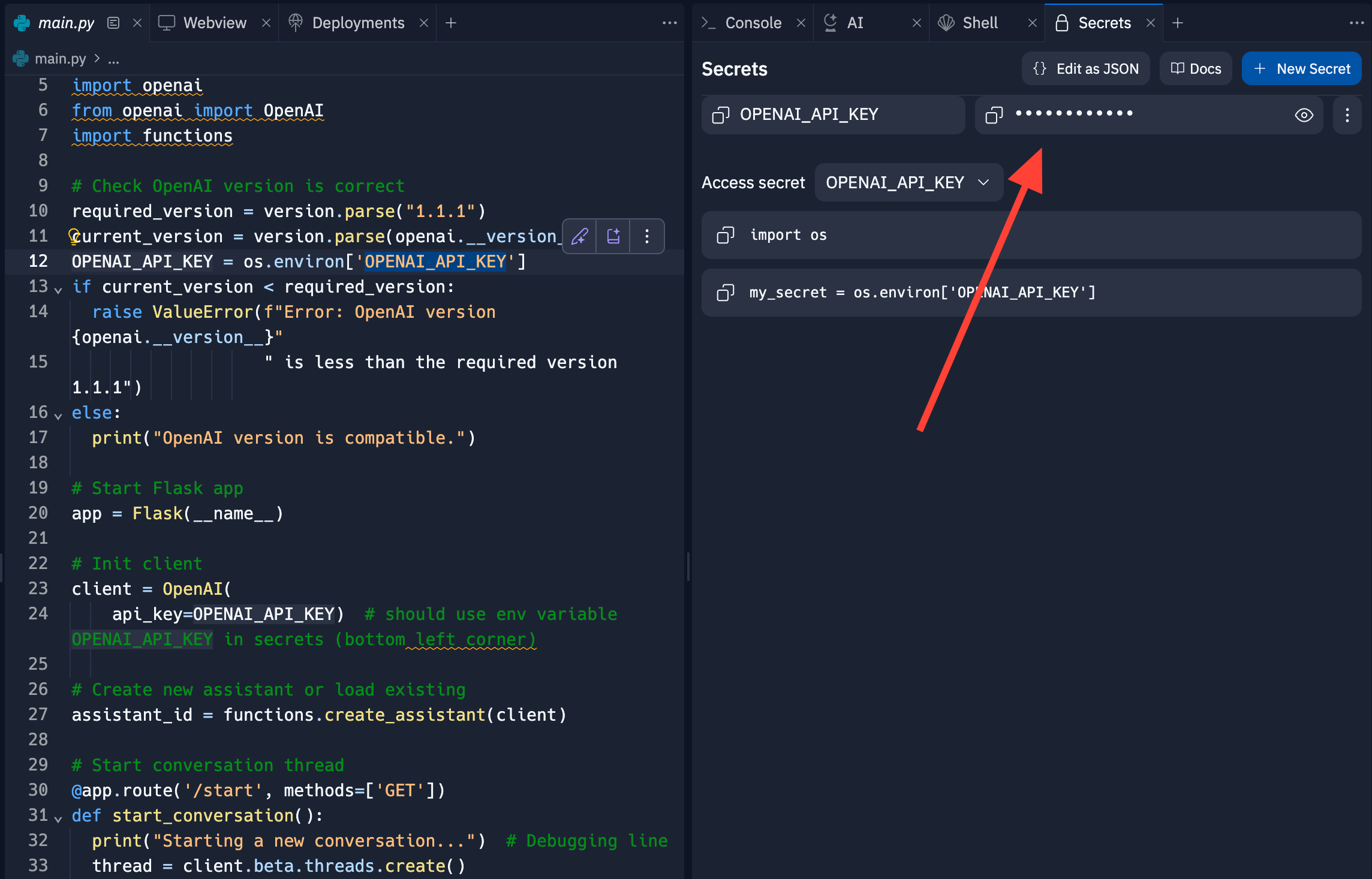1372x879 pixels.
Task: Open the secret's three-dot options menu
Action: (x=1347, y=115)
